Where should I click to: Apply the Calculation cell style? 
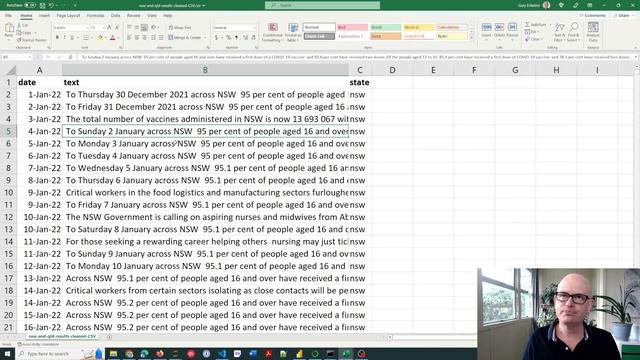(x=452, y=27)
